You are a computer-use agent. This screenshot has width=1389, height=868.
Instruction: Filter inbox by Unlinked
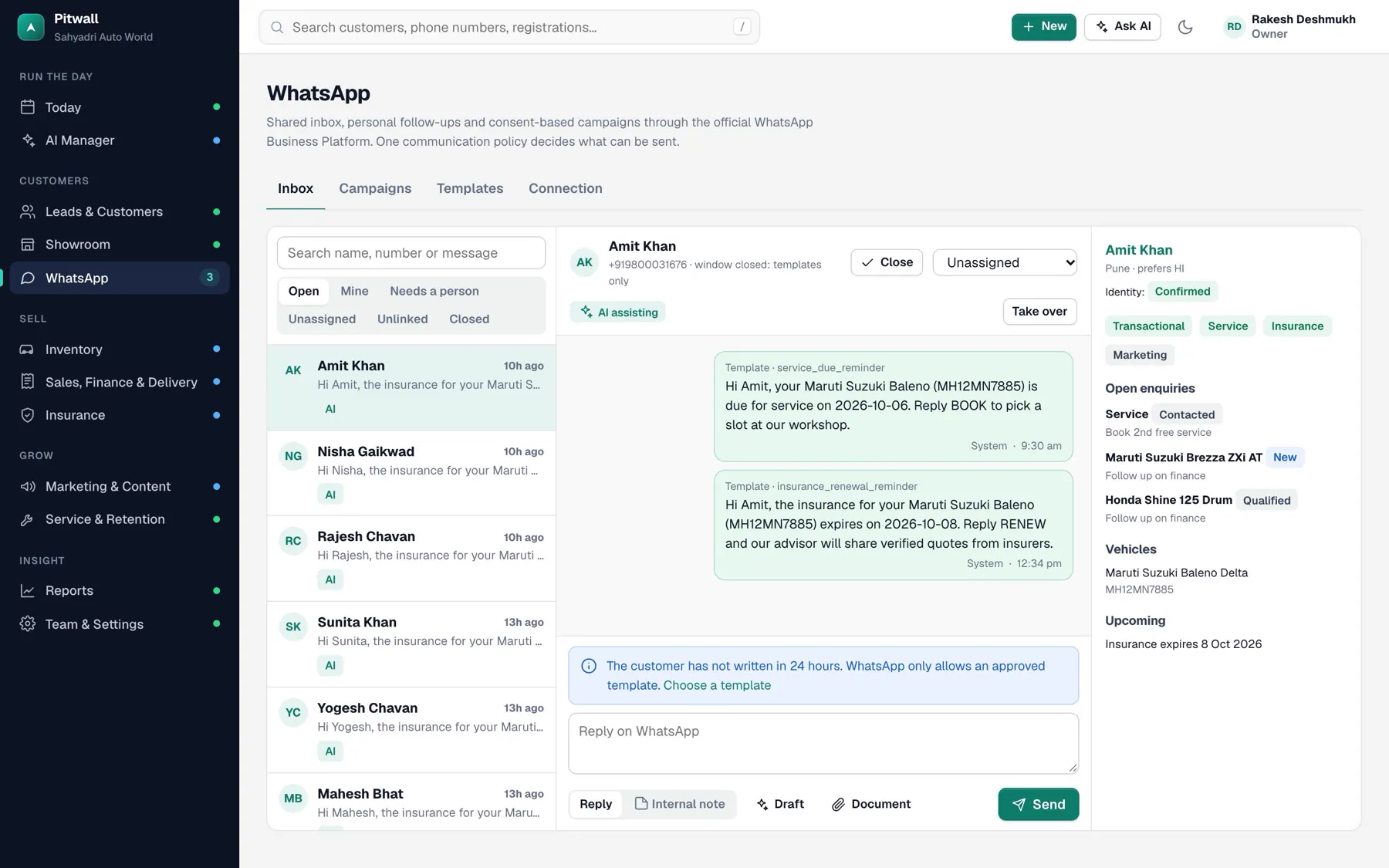pyautogui.click(x=402, y=319)
